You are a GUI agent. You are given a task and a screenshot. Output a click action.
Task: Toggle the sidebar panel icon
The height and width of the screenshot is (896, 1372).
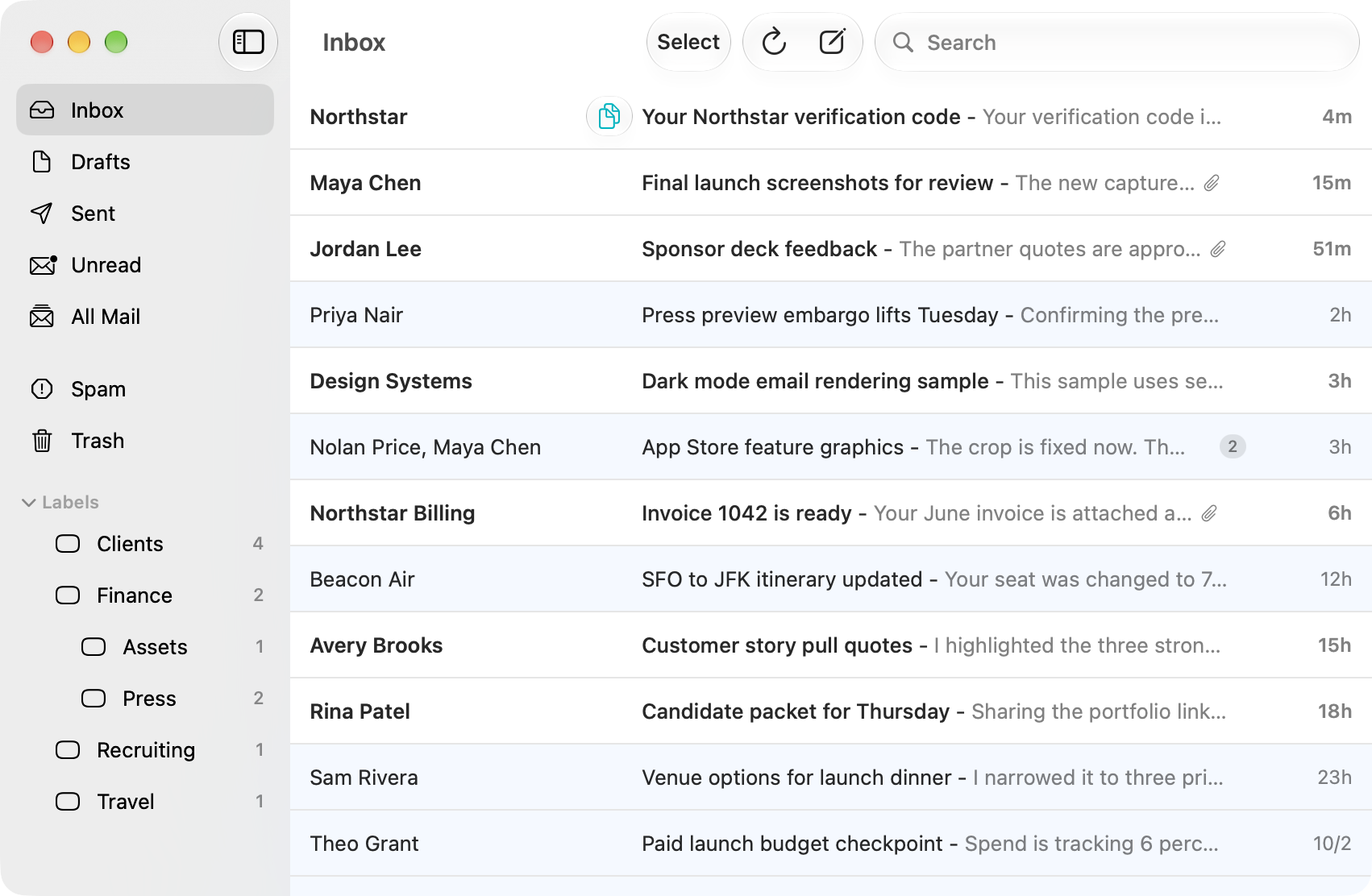[x=248, y=42]
